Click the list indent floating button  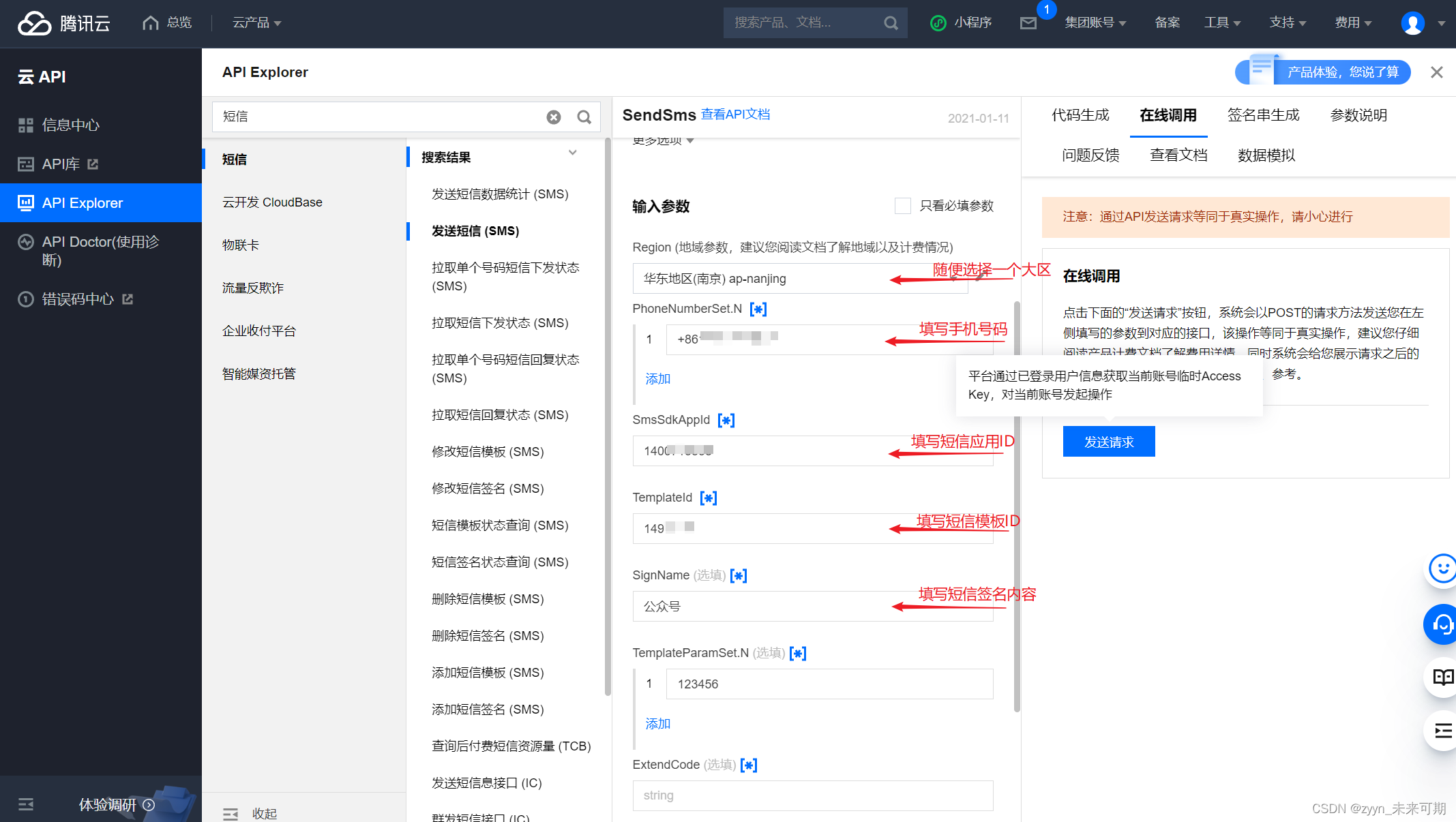pyautogui.click(x=1442, y=732)
